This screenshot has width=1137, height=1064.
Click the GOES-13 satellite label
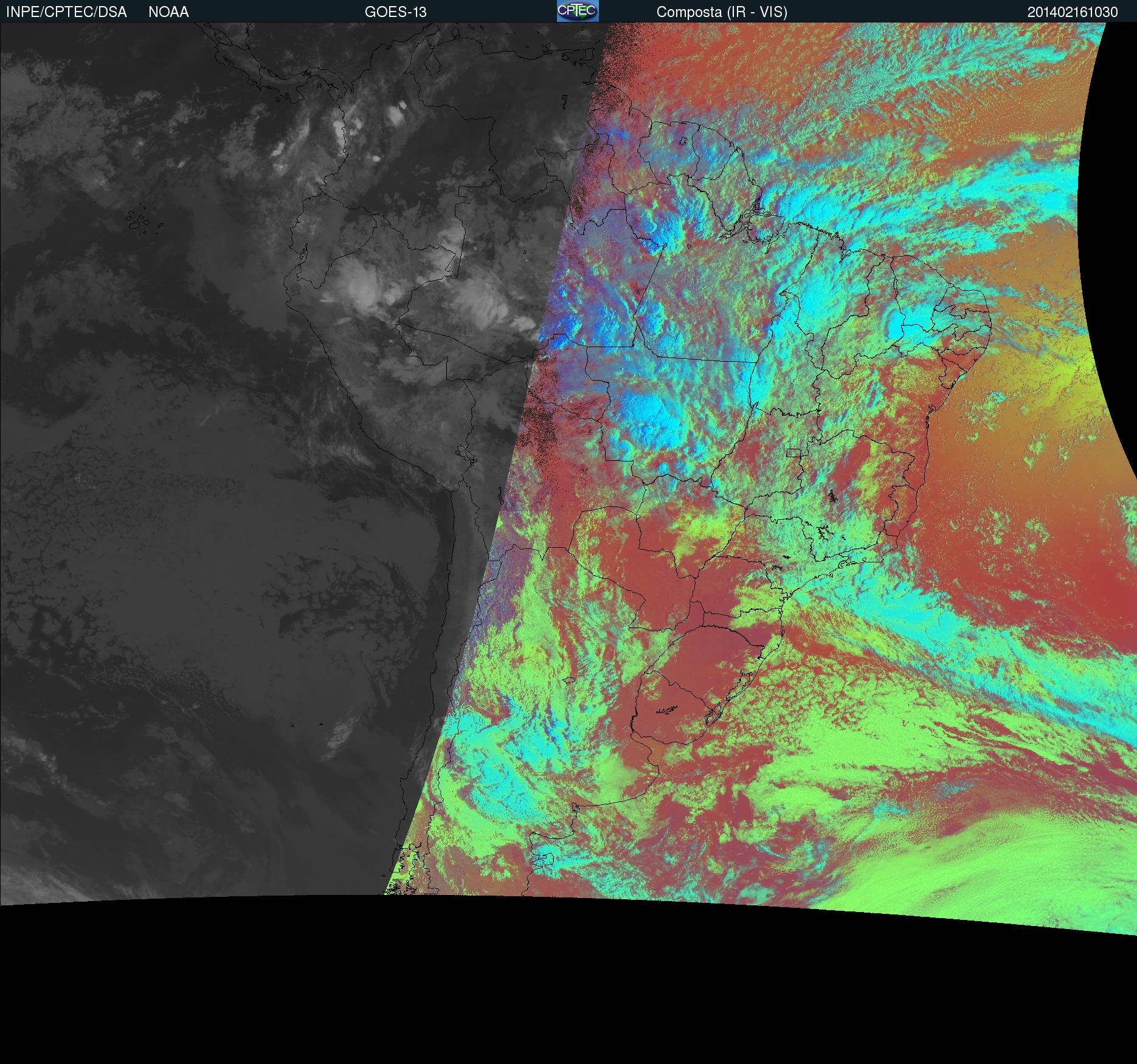tap(395, 12)
